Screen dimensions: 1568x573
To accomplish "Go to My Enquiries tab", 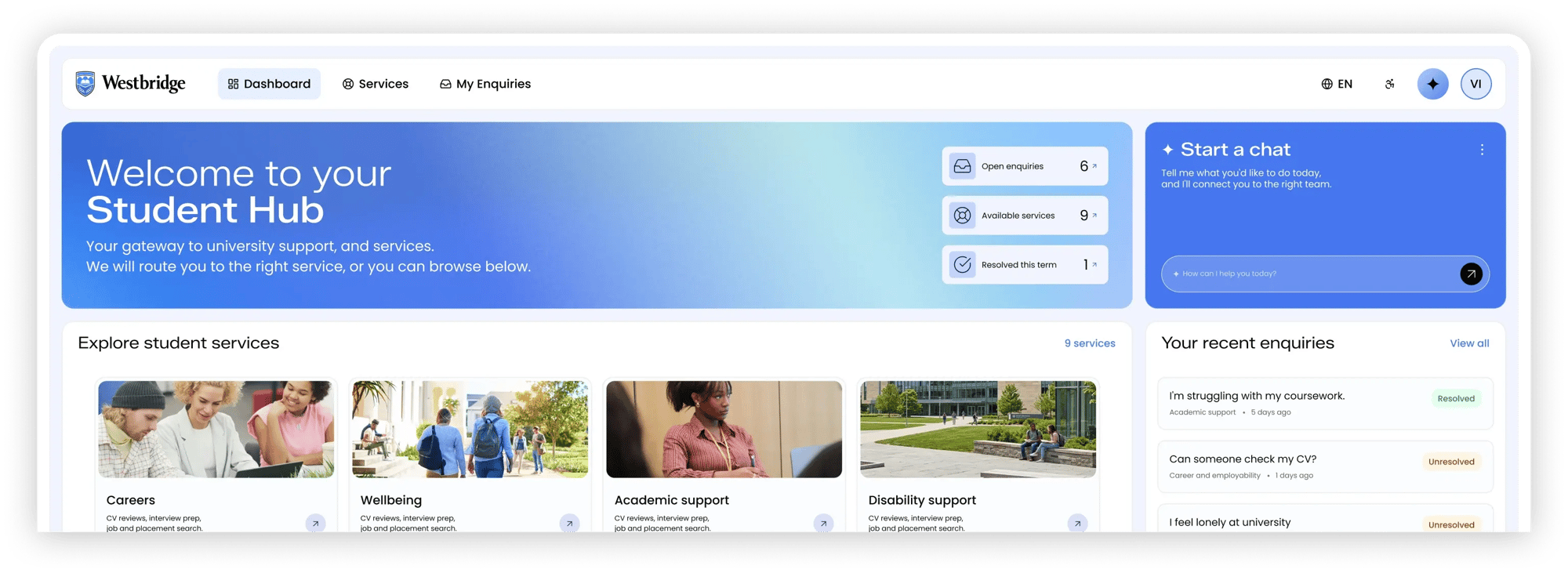I will click(x=485, y=84).
